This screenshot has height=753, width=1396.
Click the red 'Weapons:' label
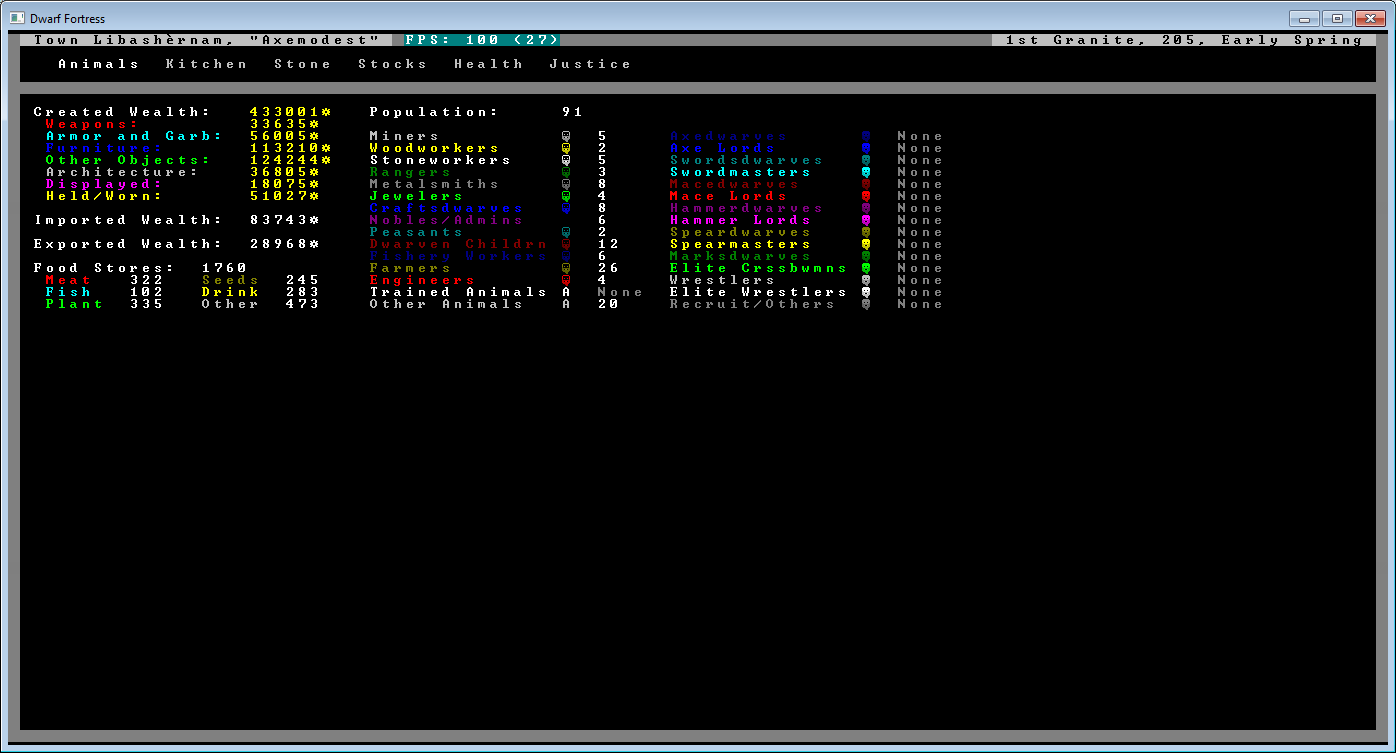coord(93,124)
